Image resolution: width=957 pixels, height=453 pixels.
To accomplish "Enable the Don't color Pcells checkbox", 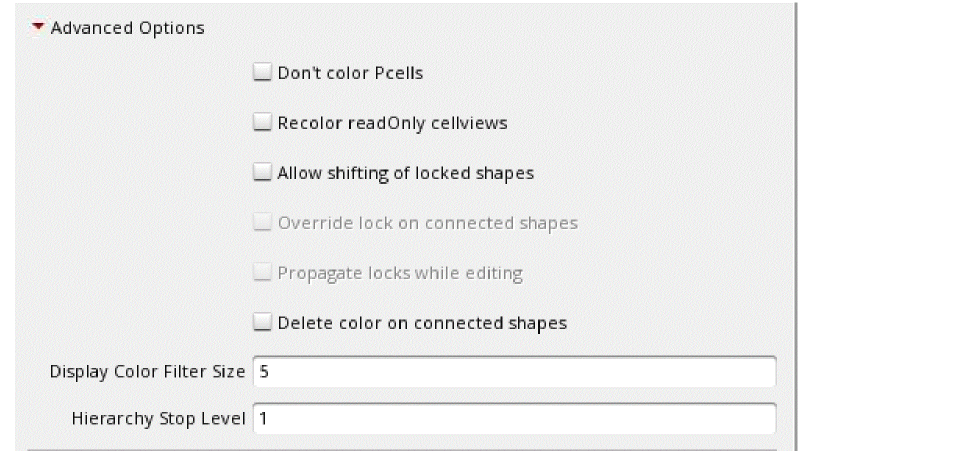I will point(262,72).
